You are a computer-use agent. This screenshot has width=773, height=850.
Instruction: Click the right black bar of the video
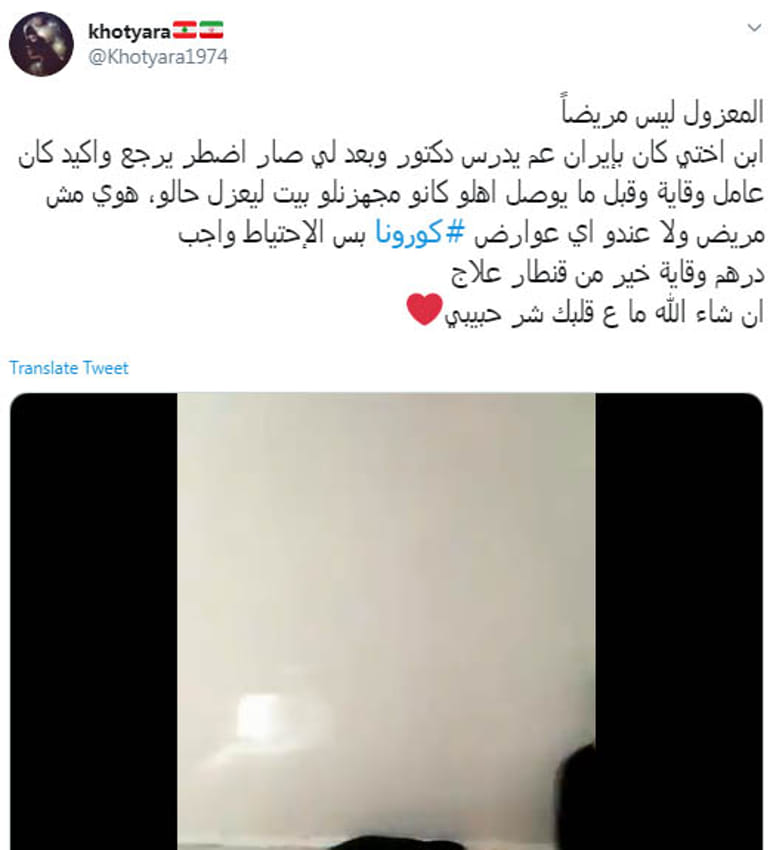pos(679,621)
